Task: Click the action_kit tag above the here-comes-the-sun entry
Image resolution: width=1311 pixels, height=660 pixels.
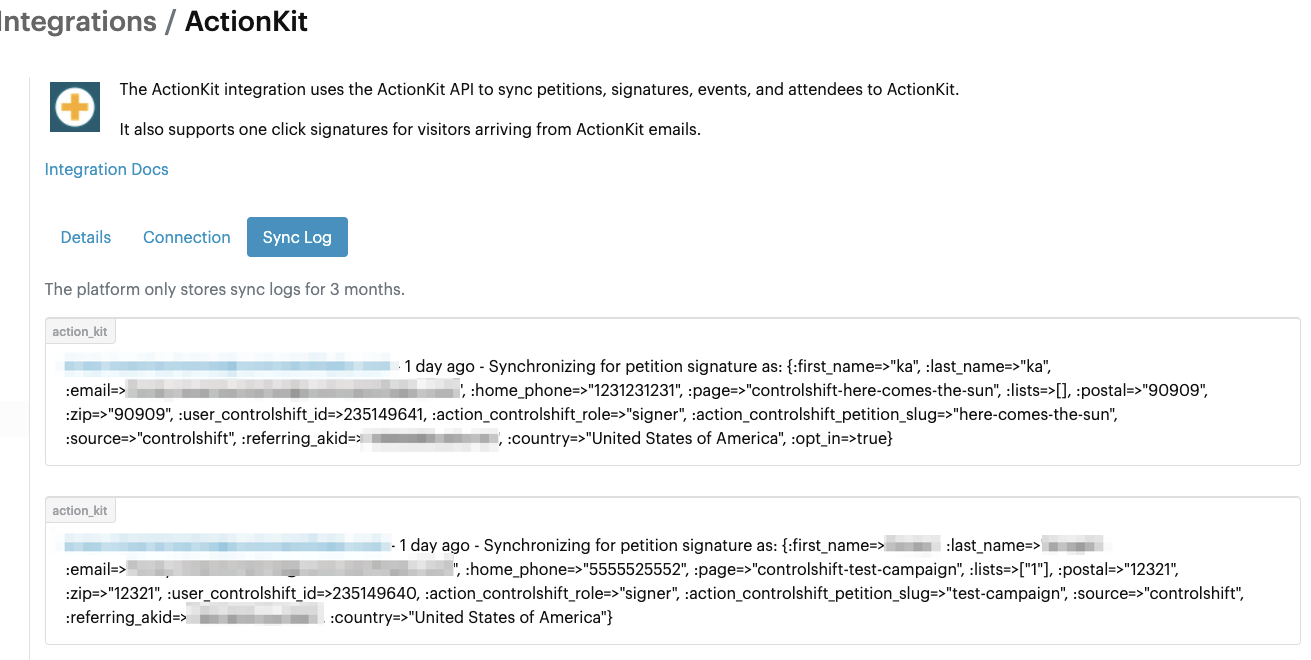Action: click(80, 331)
